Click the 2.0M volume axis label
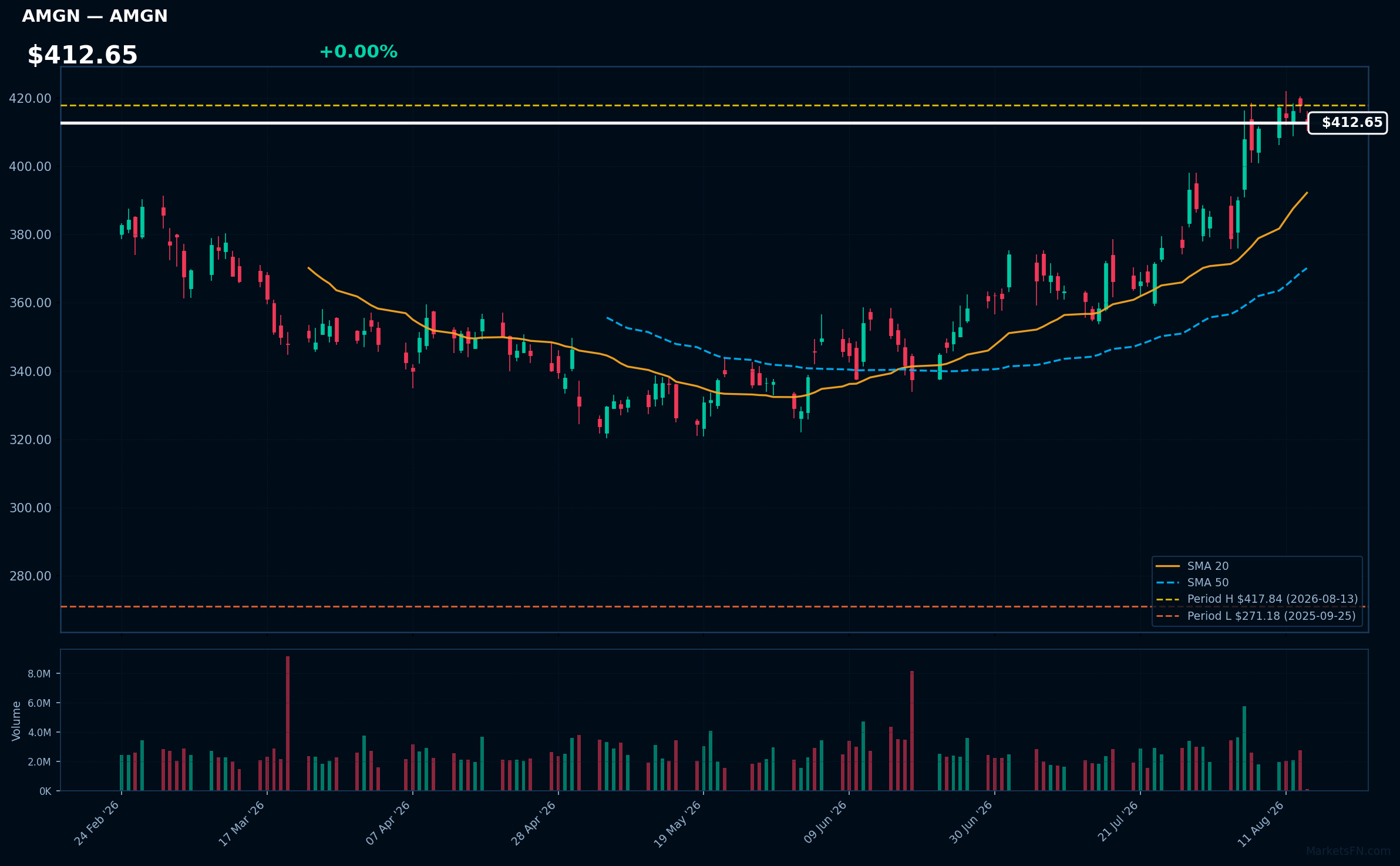This screenshot has height=866, width=1400. point(39,762)
